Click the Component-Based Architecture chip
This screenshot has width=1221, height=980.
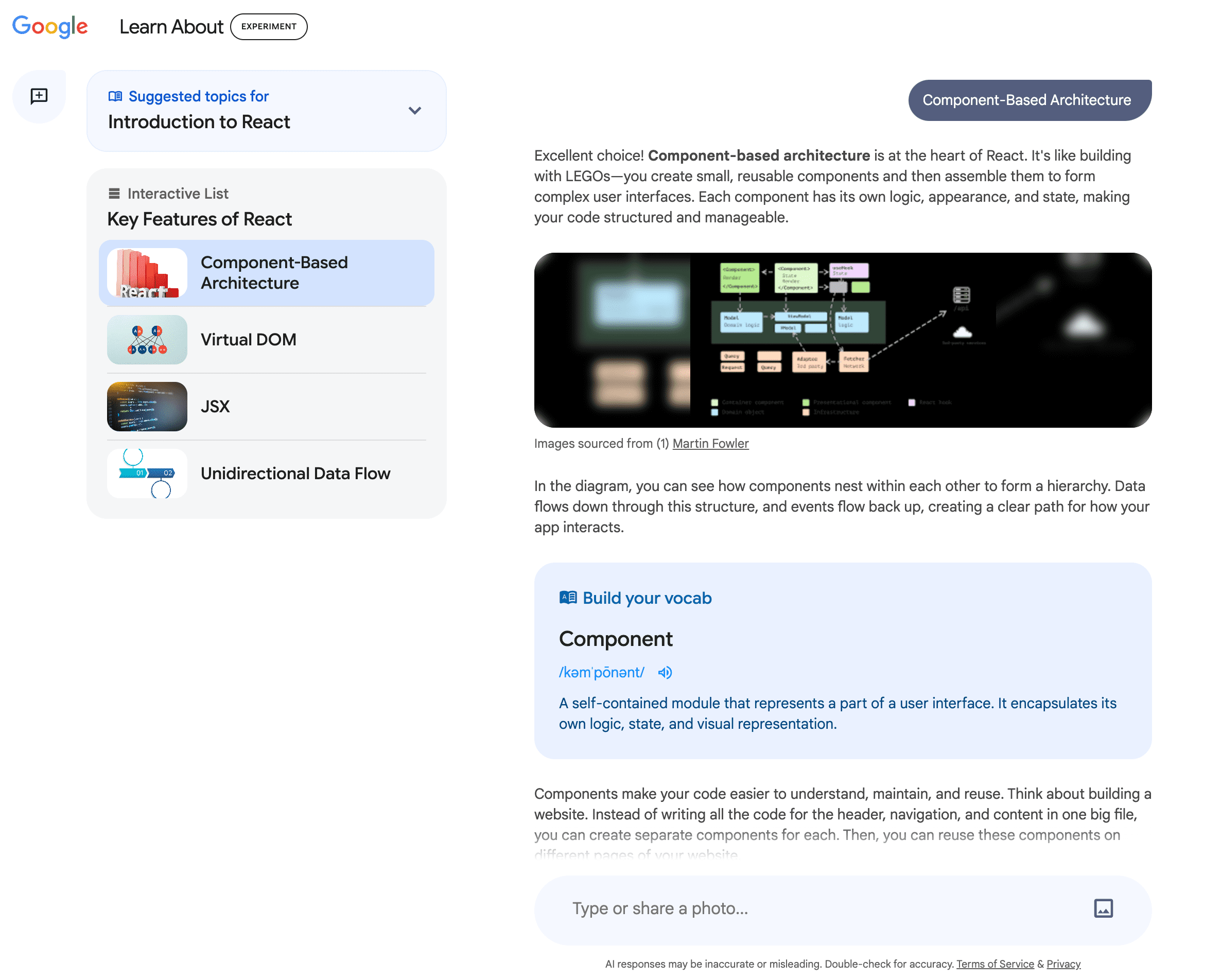point(1029,100)
